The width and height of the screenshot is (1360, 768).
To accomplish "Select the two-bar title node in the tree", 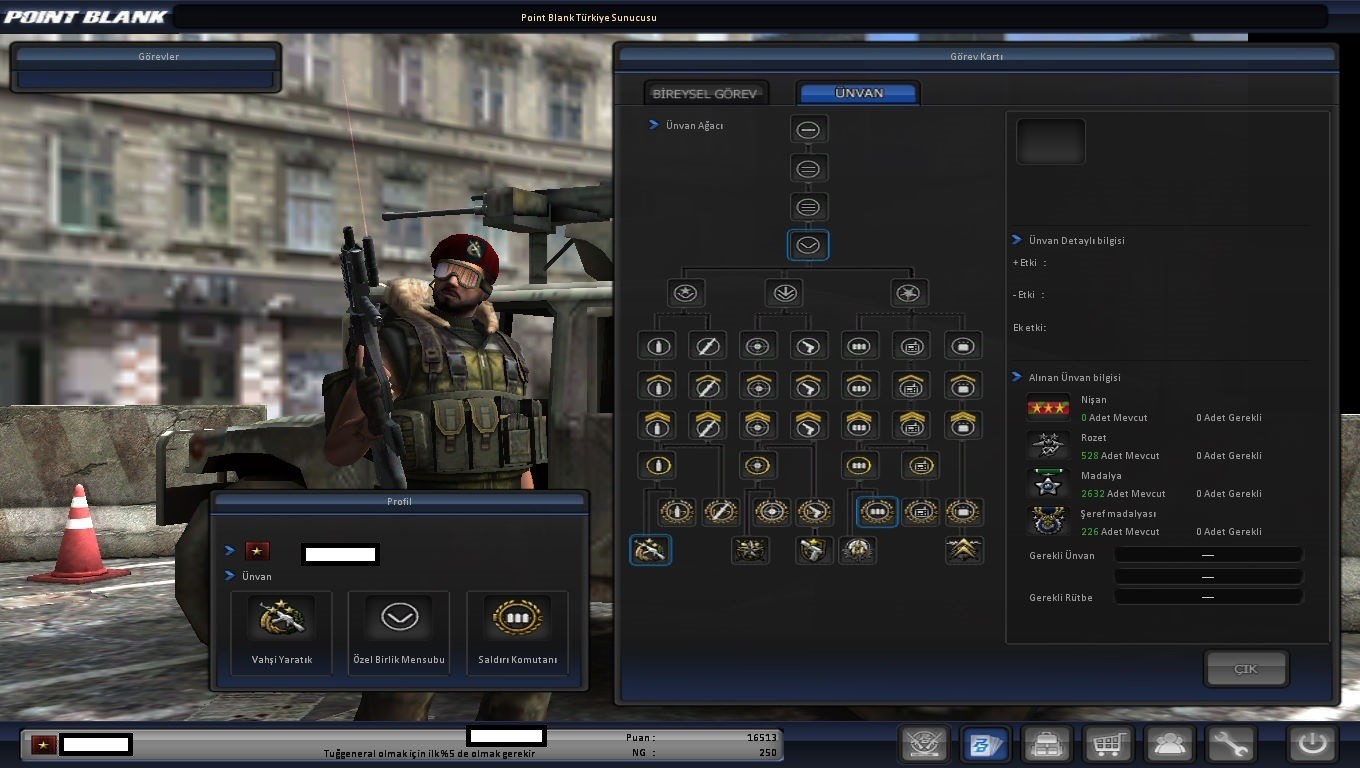I will (x=809, y=168).
